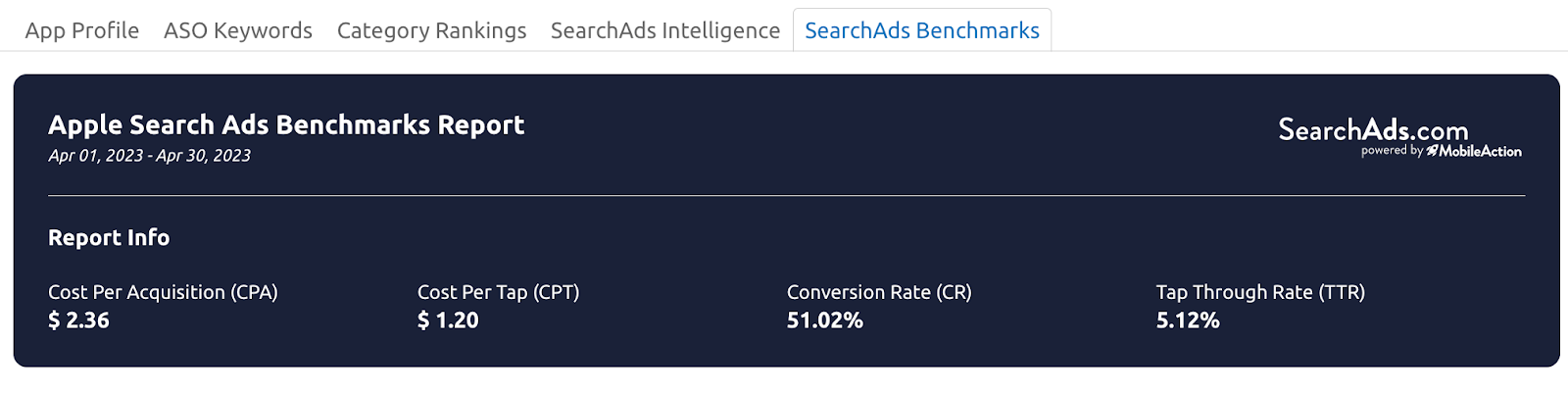Open the App Profile tab
Screen dimensions: 1568x393
point(82,30)
